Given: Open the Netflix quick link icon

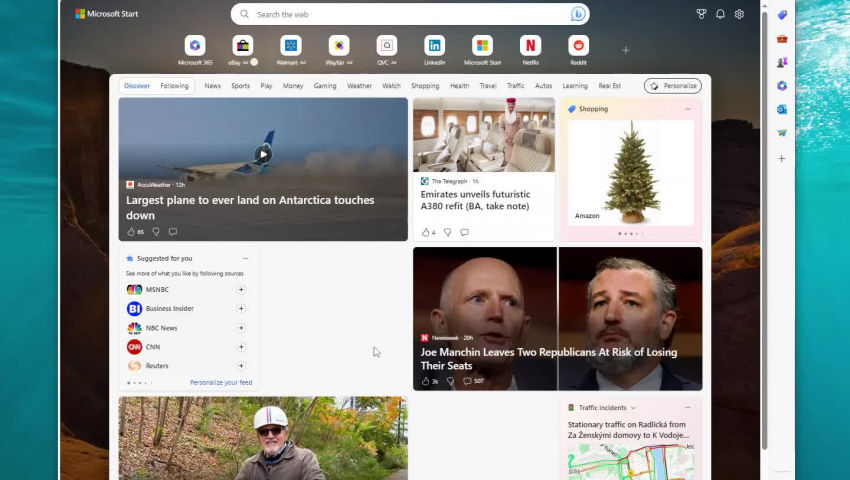Looking at the screenshot, I should pos(530,46).
